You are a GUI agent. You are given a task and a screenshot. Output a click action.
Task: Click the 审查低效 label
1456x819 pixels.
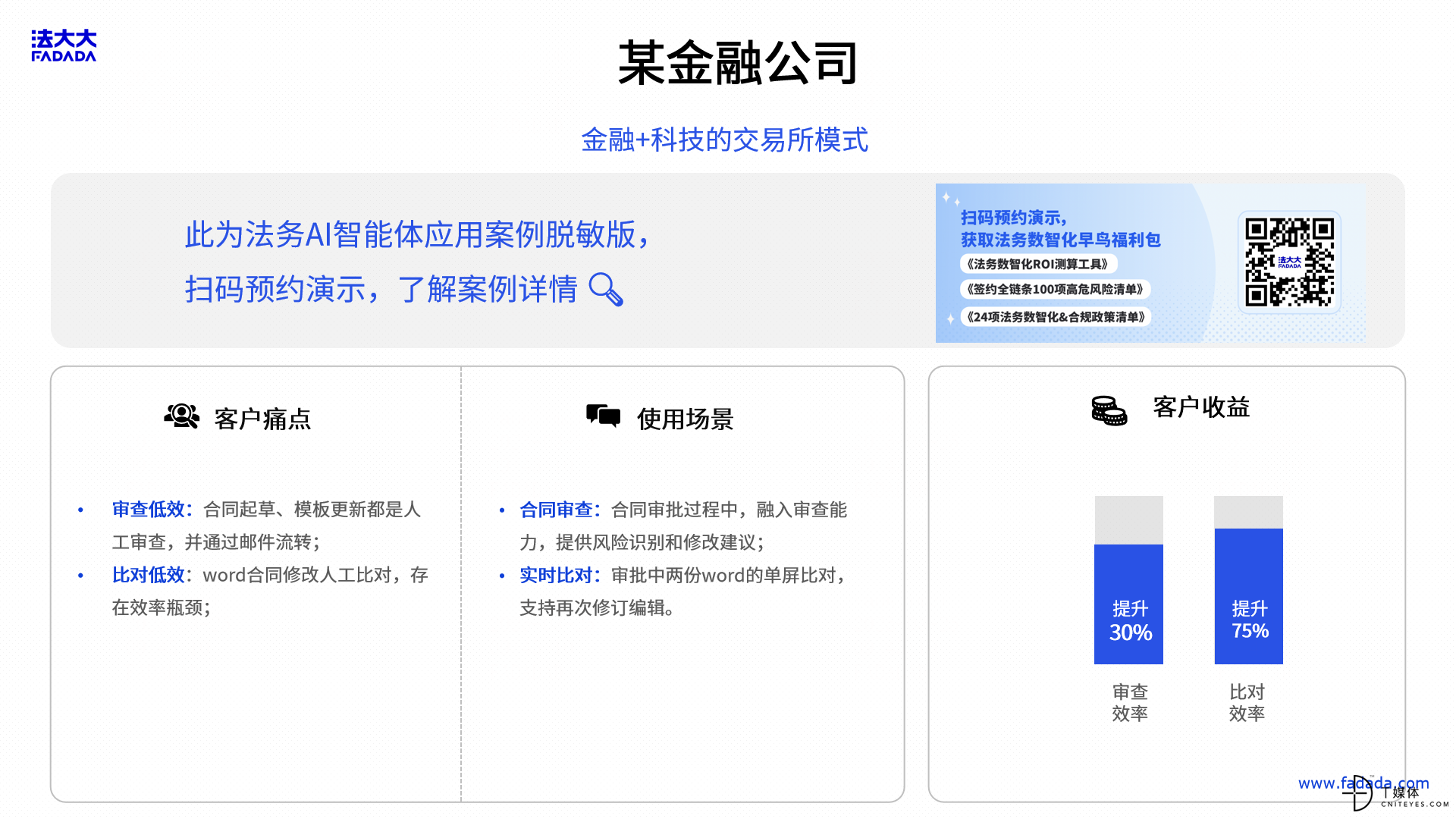tap(149, 510)
